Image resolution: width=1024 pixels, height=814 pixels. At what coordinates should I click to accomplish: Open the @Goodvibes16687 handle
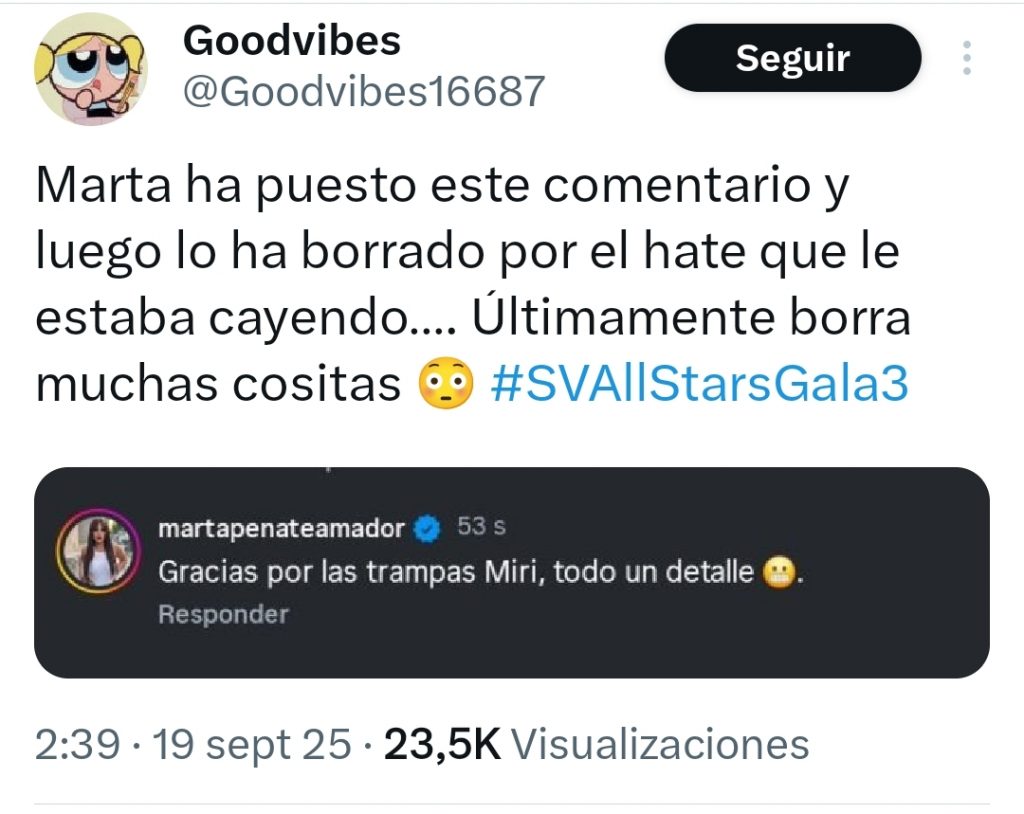364,91
